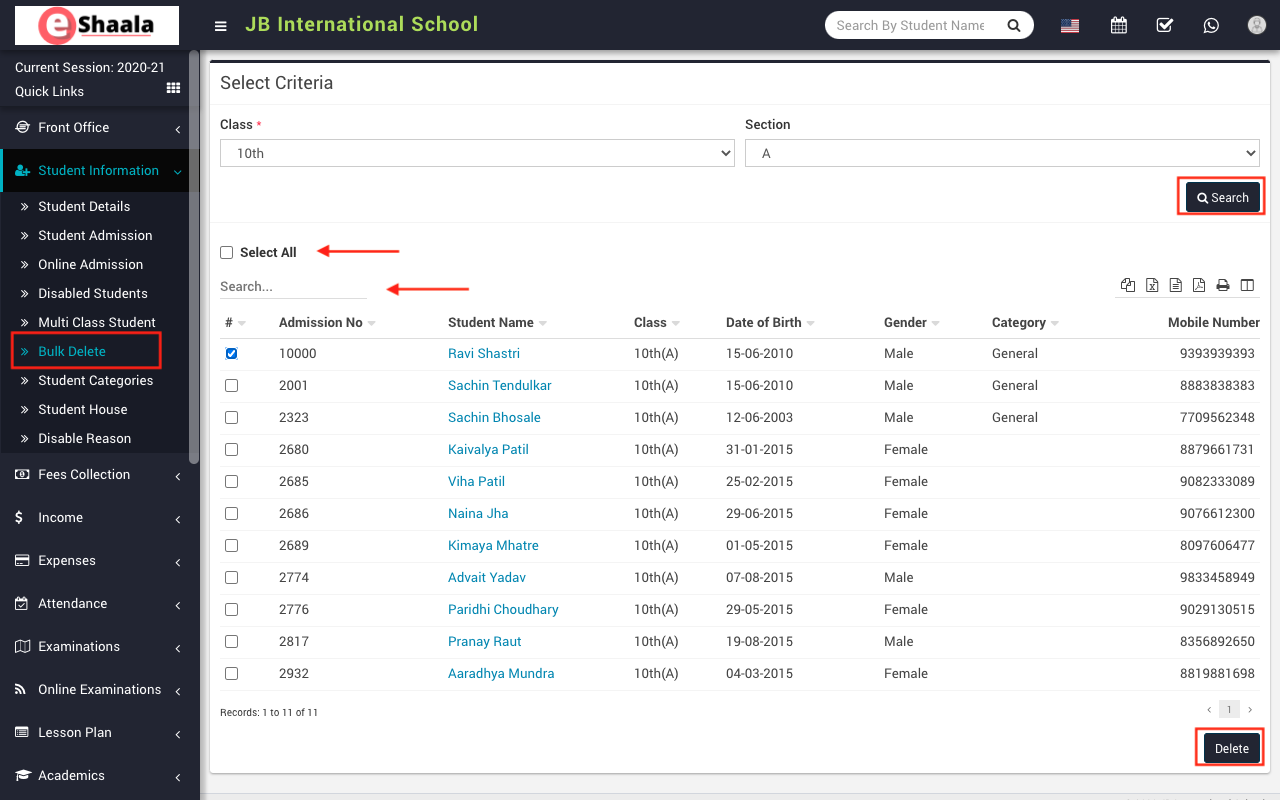Open the calendar icon in header
This screenshot has height=800, width=1280.
coord(1119,26)
